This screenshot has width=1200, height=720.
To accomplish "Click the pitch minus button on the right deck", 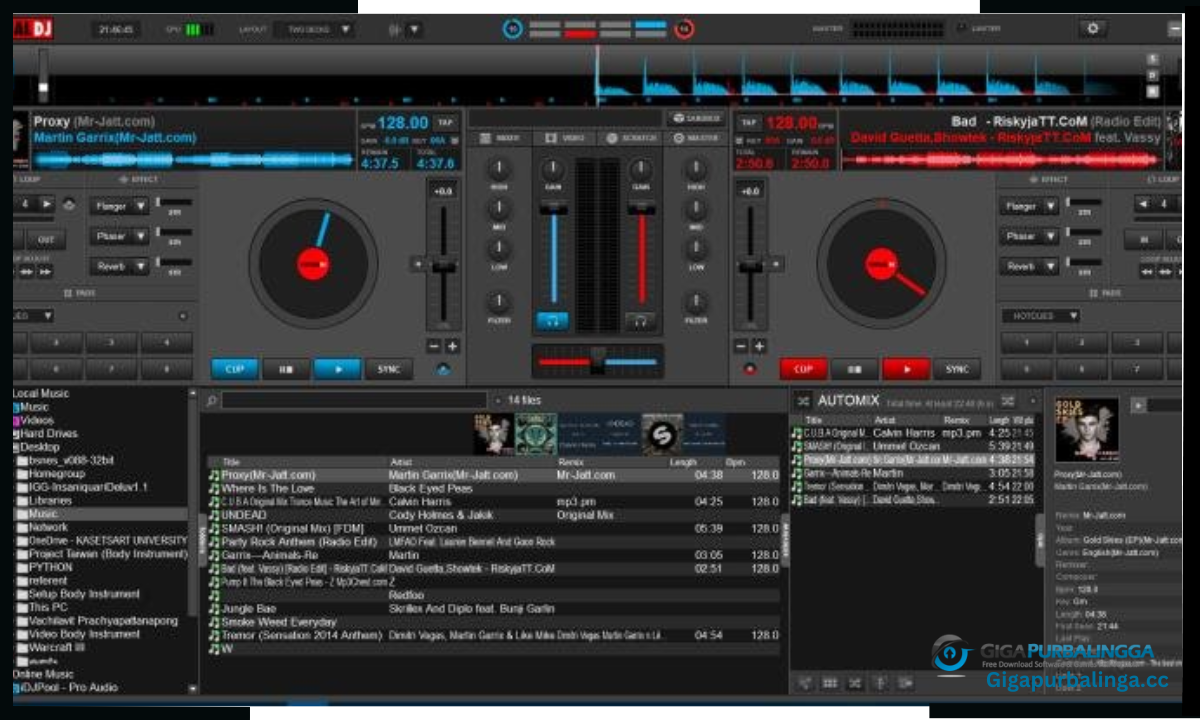I will [743, 346].
